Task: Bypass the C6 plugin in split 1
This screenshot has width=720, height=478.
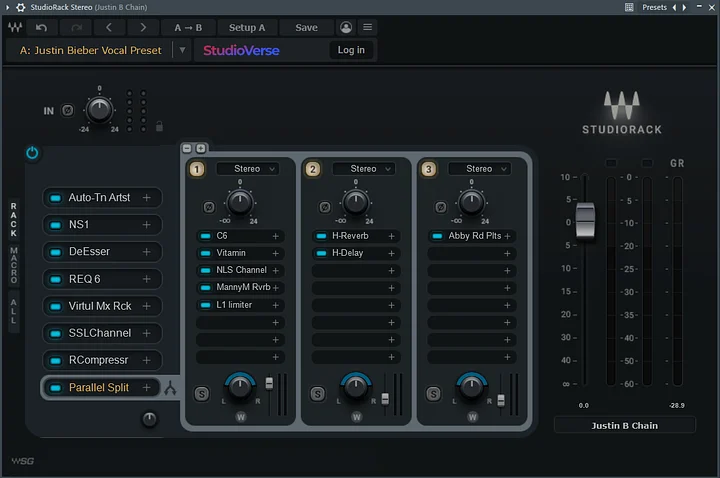Action: coord(205,236)
